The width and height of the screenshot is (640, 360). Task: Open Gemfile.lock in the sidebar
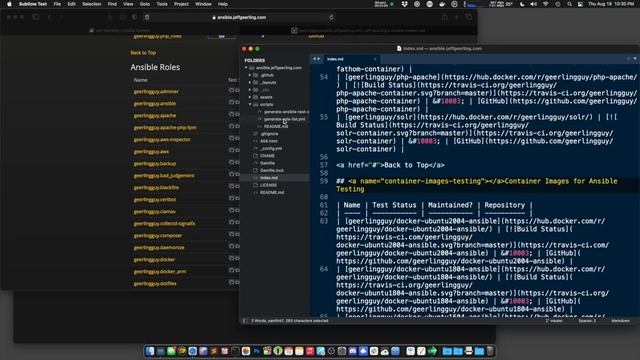[272, 171]
